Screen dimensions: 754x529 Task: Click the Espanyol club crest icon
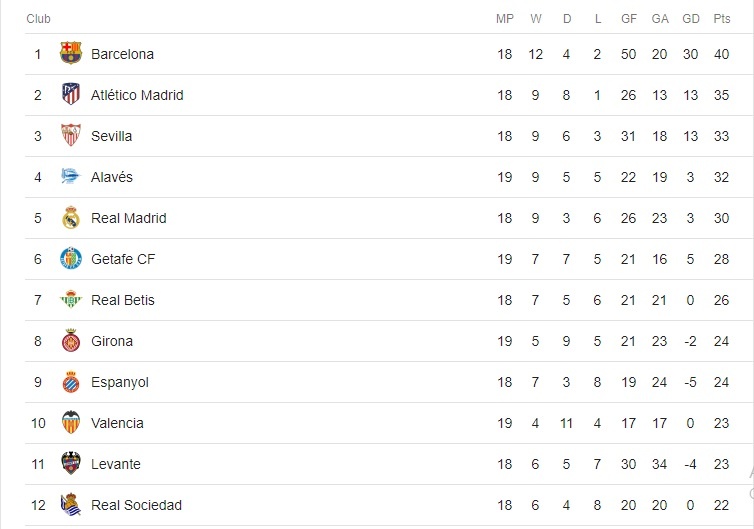tap(70, 382)
